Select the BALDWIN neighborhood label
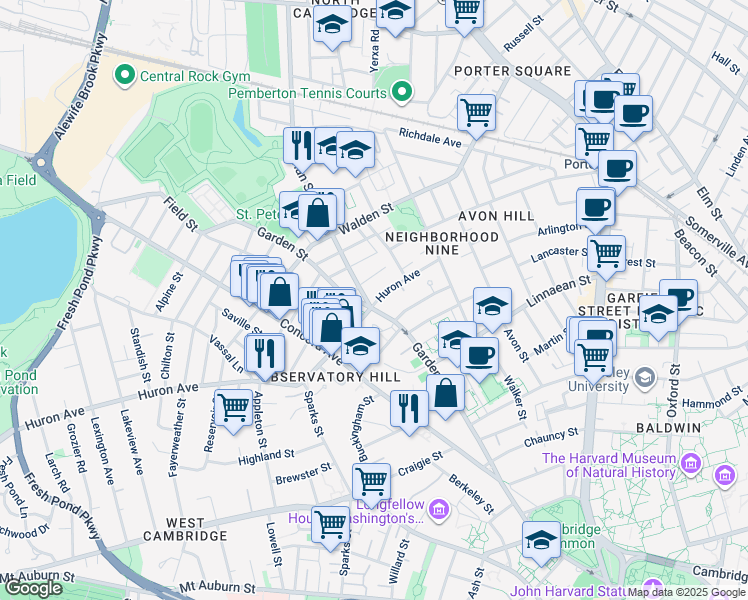This screenshot has height=600, width=748. point(669,428)
